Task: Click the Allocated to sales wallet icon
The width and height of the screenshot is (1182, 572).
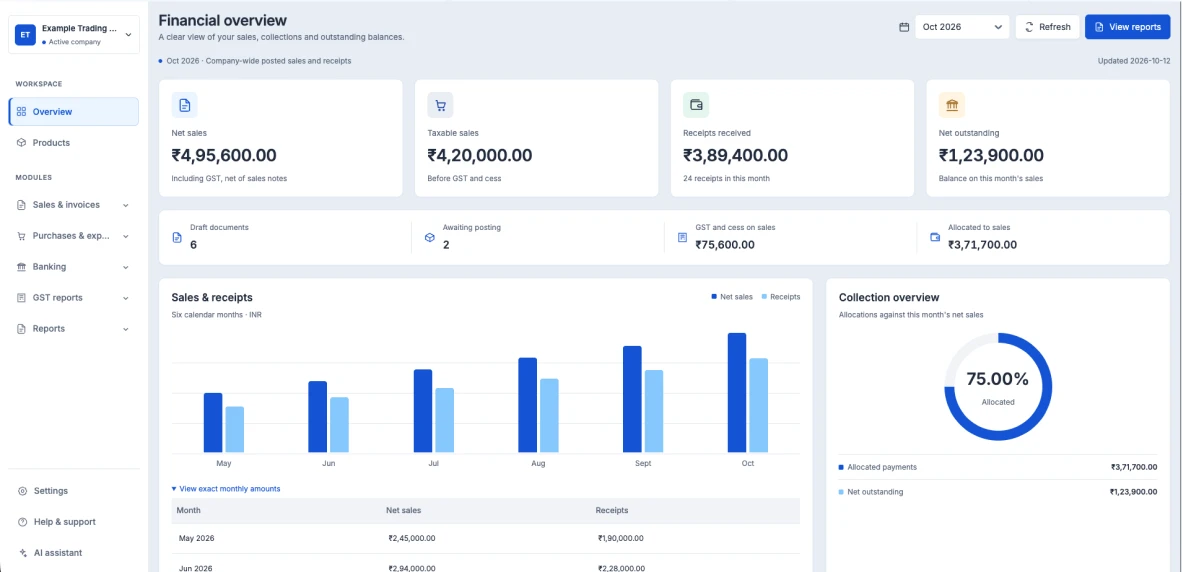Action: 935,237
